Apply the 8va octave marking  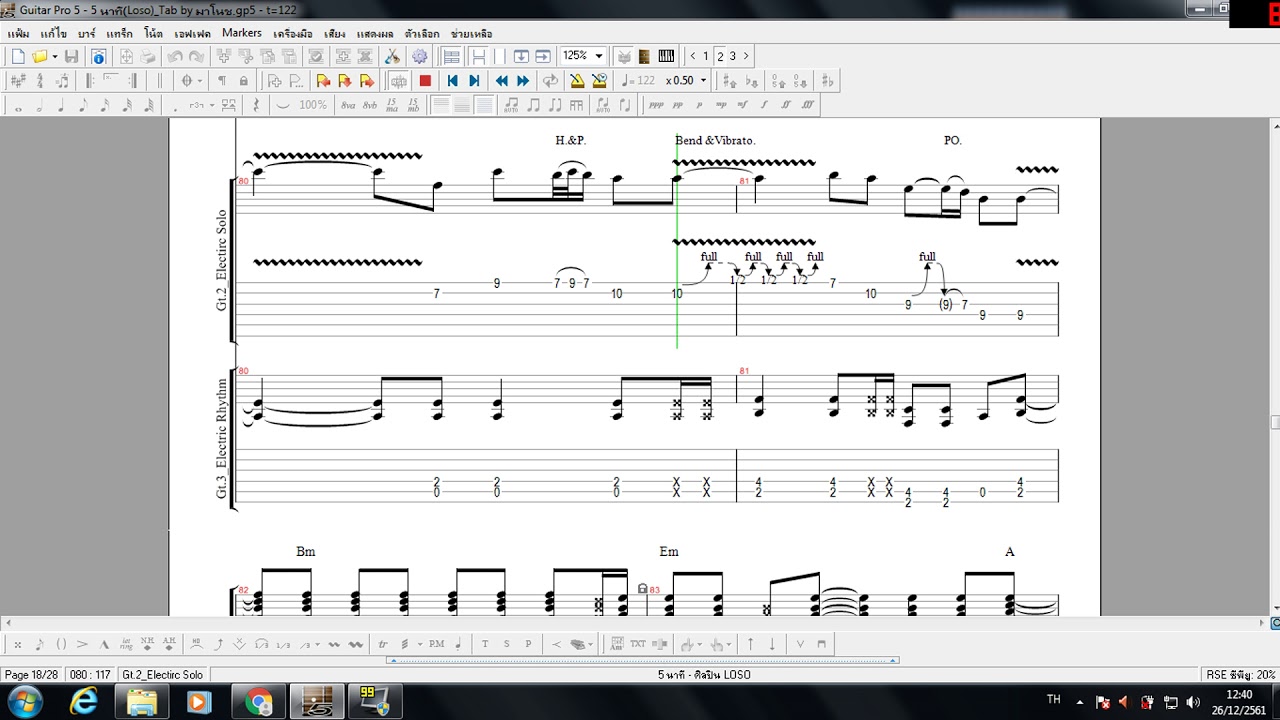click(348, 105)
